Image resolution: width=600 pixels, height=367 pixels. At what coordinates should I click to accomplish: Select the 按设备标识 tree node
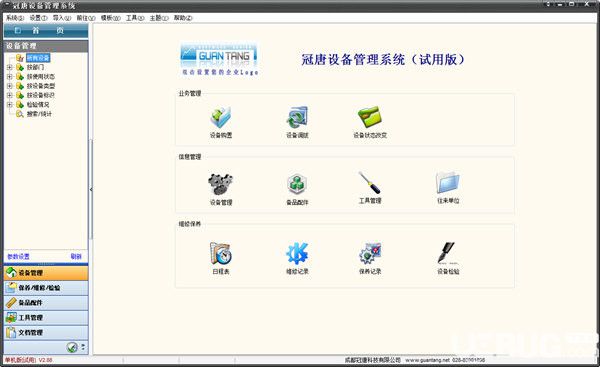tap(41, 95)
